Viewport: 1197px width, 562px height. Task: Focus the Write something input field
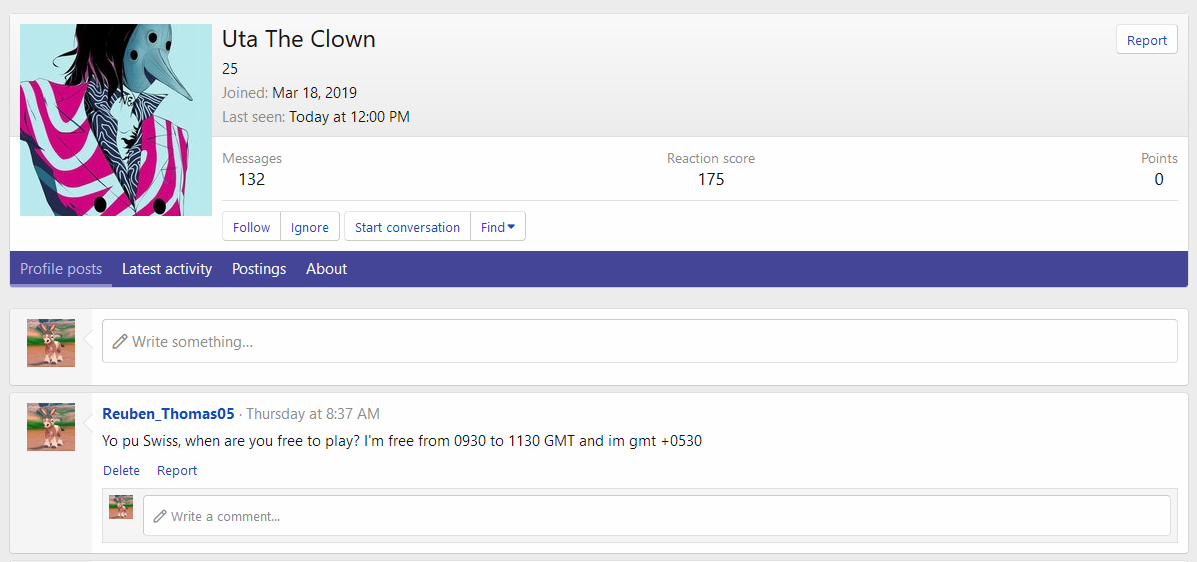click(x=640, y=341)
